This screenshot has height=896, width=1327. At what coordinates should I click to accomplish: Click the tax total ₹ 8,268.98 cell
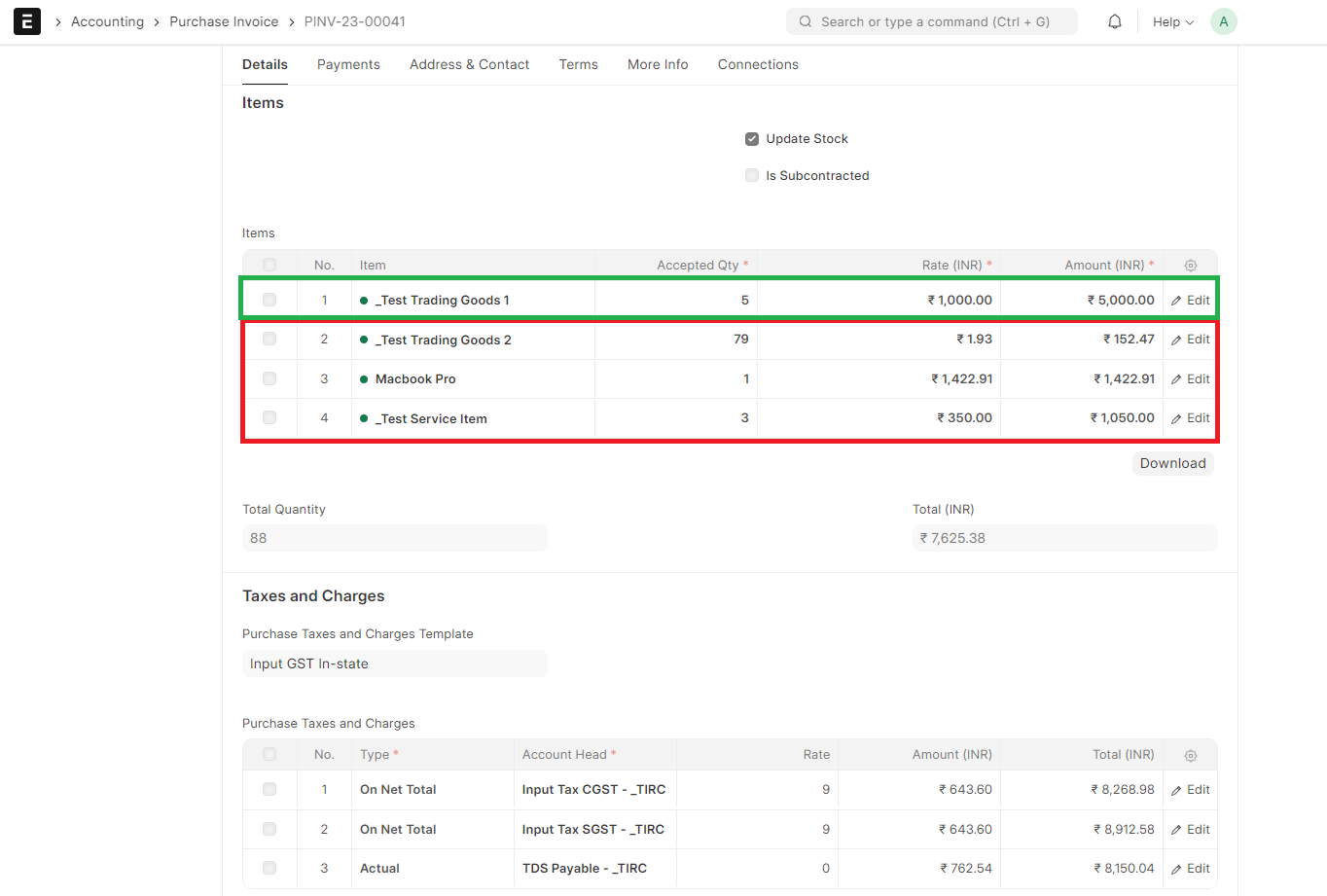tap(1082, 790)
